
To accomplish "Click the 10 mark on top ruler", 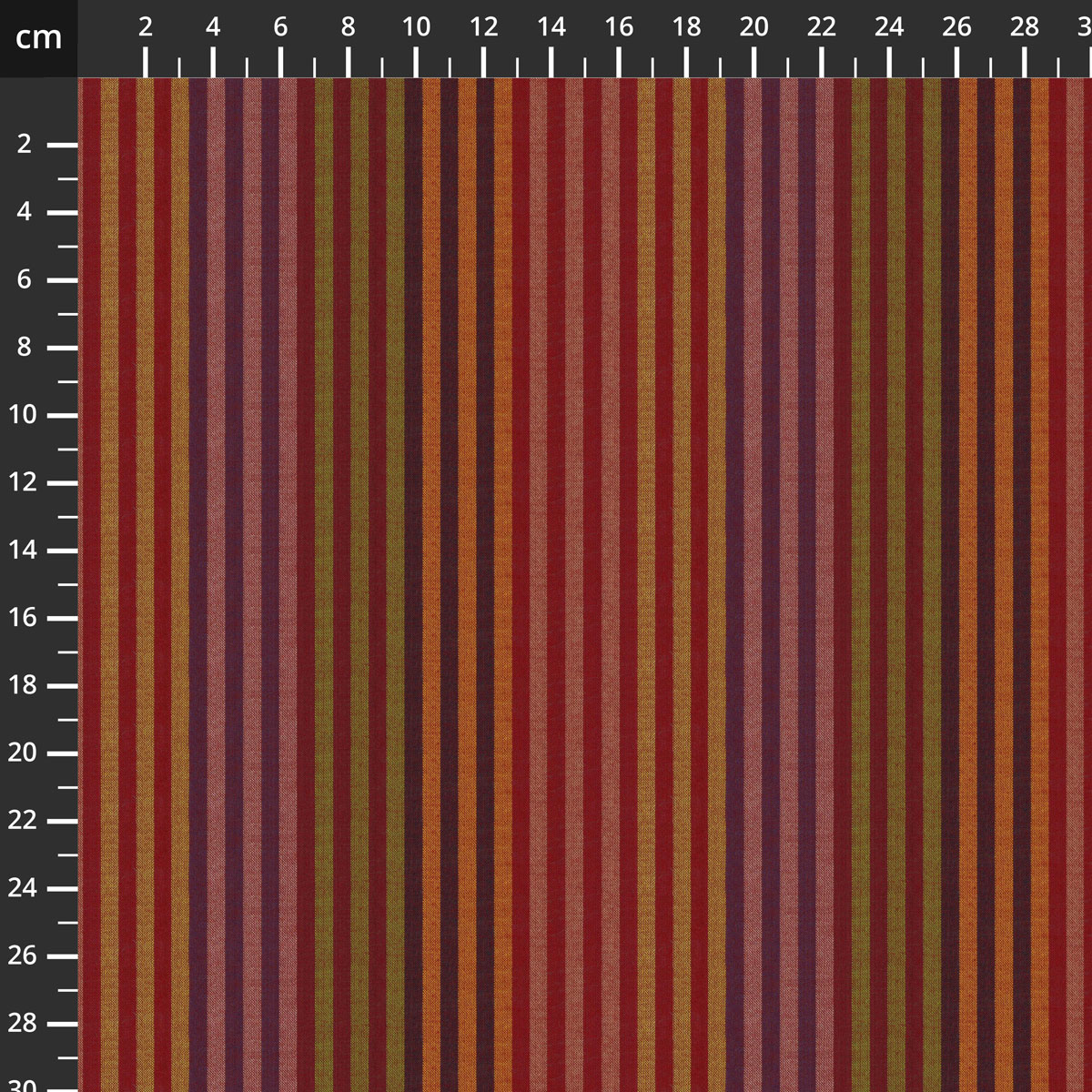I will click(x=416, y=28).
